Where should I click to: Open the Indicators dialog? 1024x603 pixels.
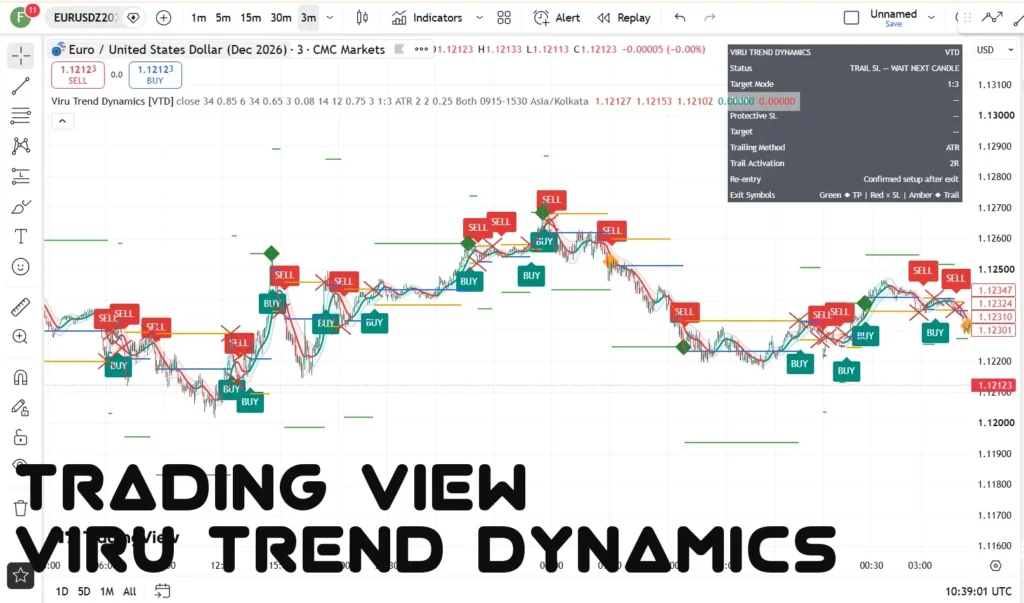(x=427, y=18)
